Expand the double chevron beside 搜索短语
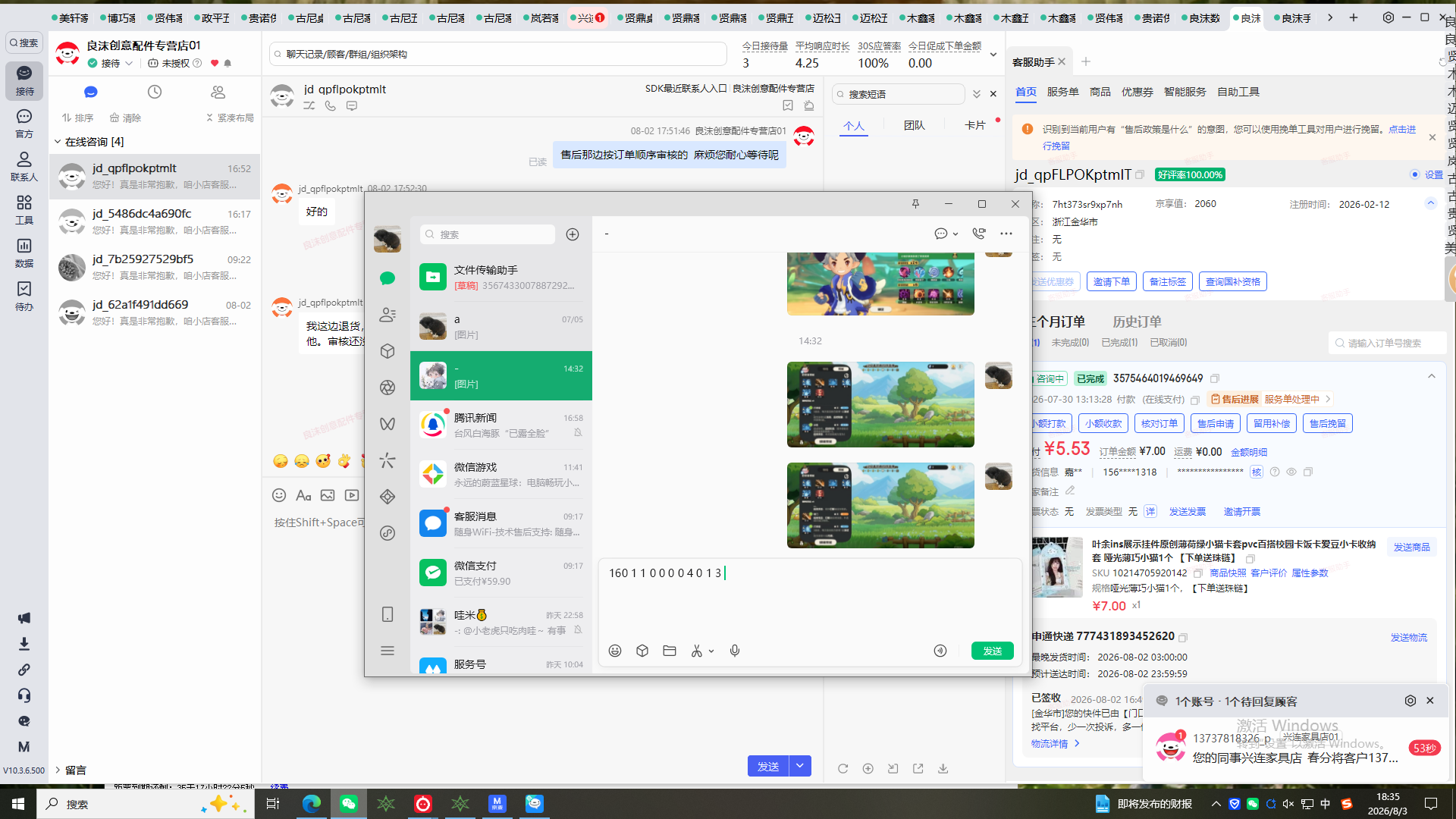Image resolution: width=1456 pixels, height=819 pixels. [x=977, y=94]
